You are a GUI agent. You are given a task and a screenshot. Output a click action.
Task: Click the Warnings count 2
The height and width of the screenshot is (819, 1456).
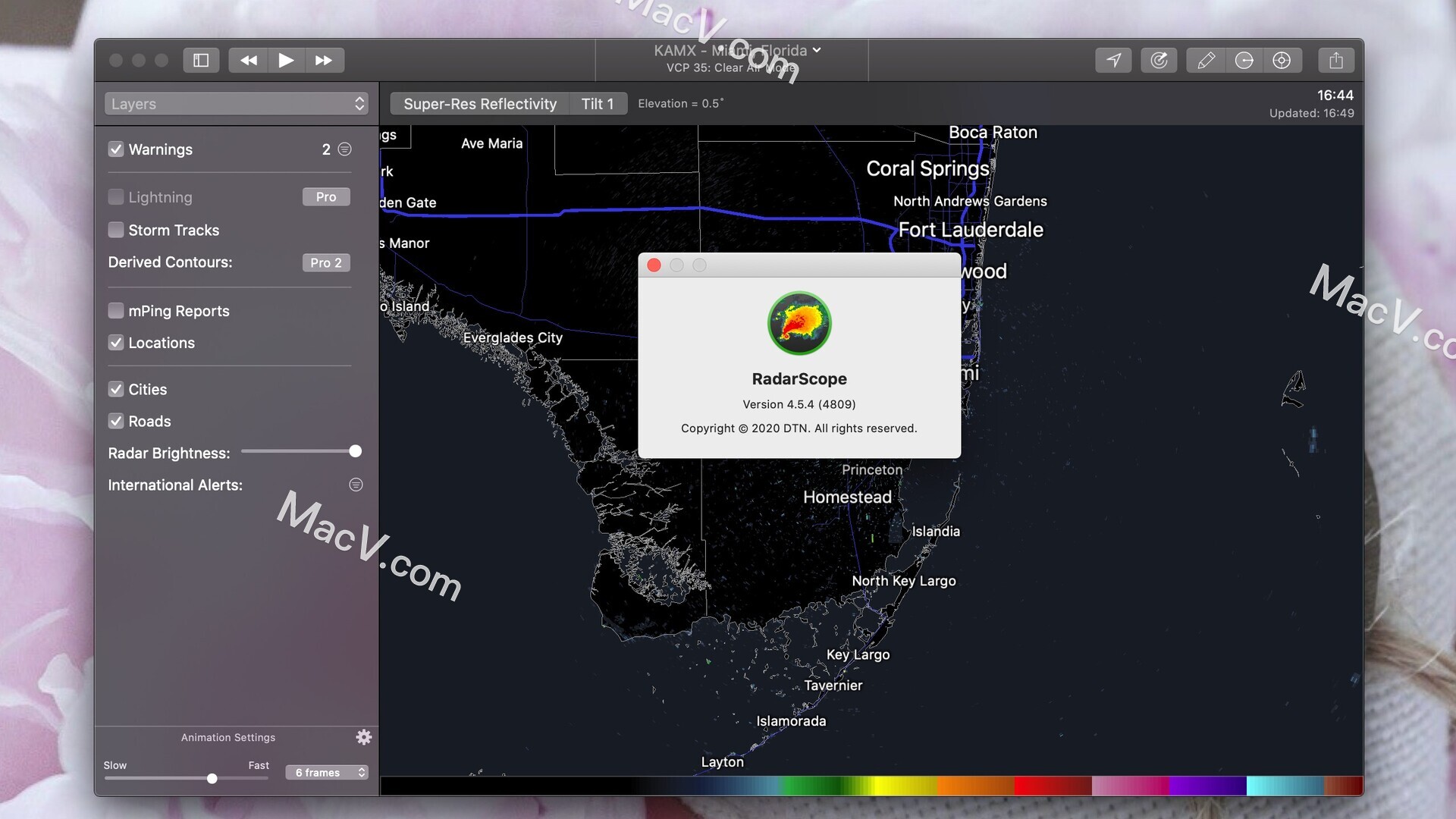tap(326, 149)
